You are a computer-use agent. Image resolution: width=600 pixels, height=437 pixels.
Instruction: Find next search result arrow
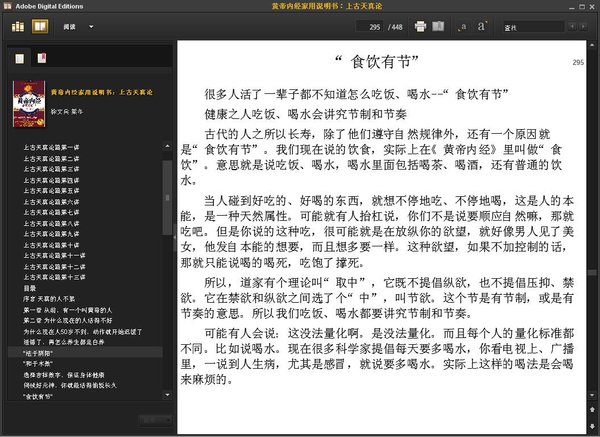click(x=583, y=26)
